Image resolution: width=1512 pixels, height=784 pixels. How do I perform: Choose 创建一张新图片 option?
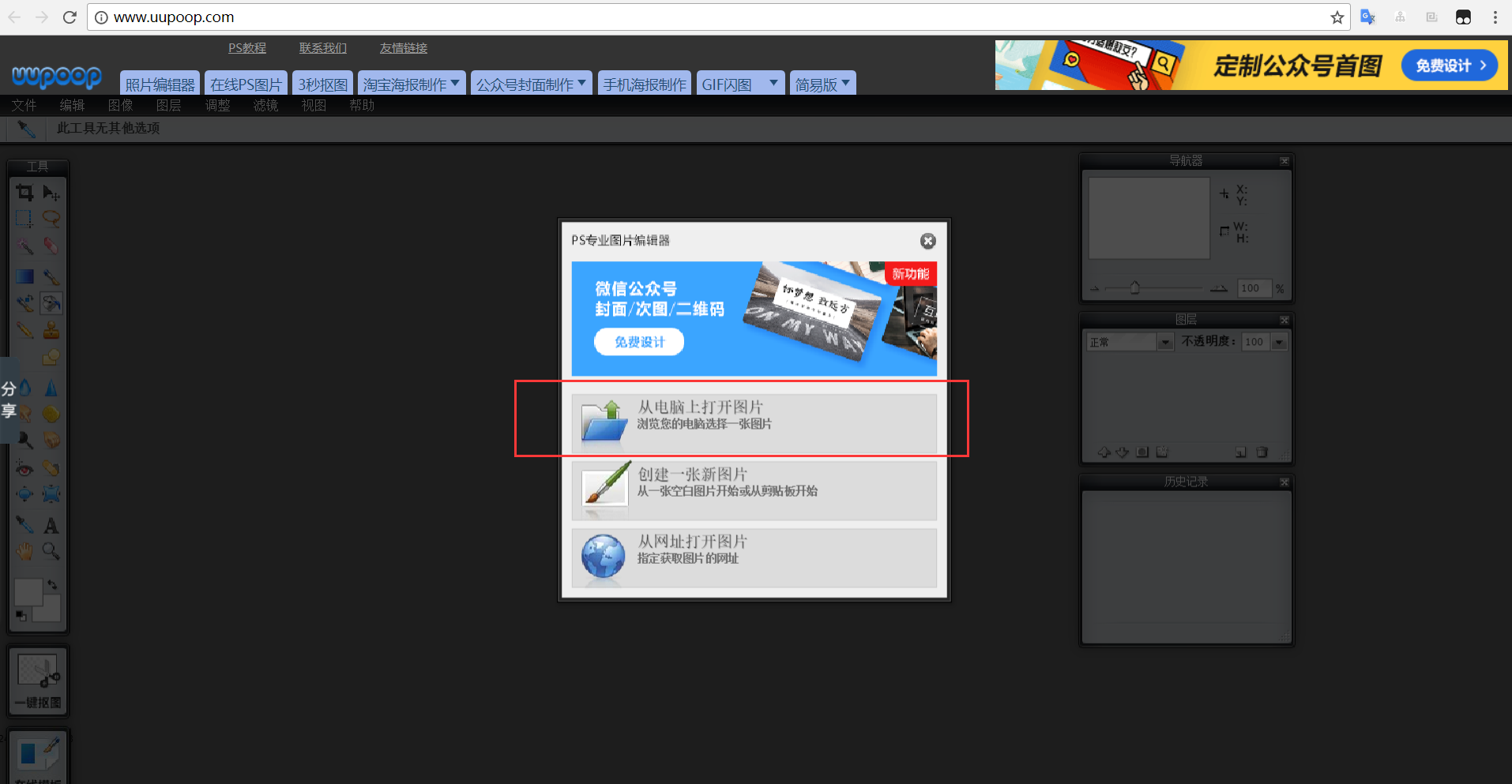click(x=754, y=491)
